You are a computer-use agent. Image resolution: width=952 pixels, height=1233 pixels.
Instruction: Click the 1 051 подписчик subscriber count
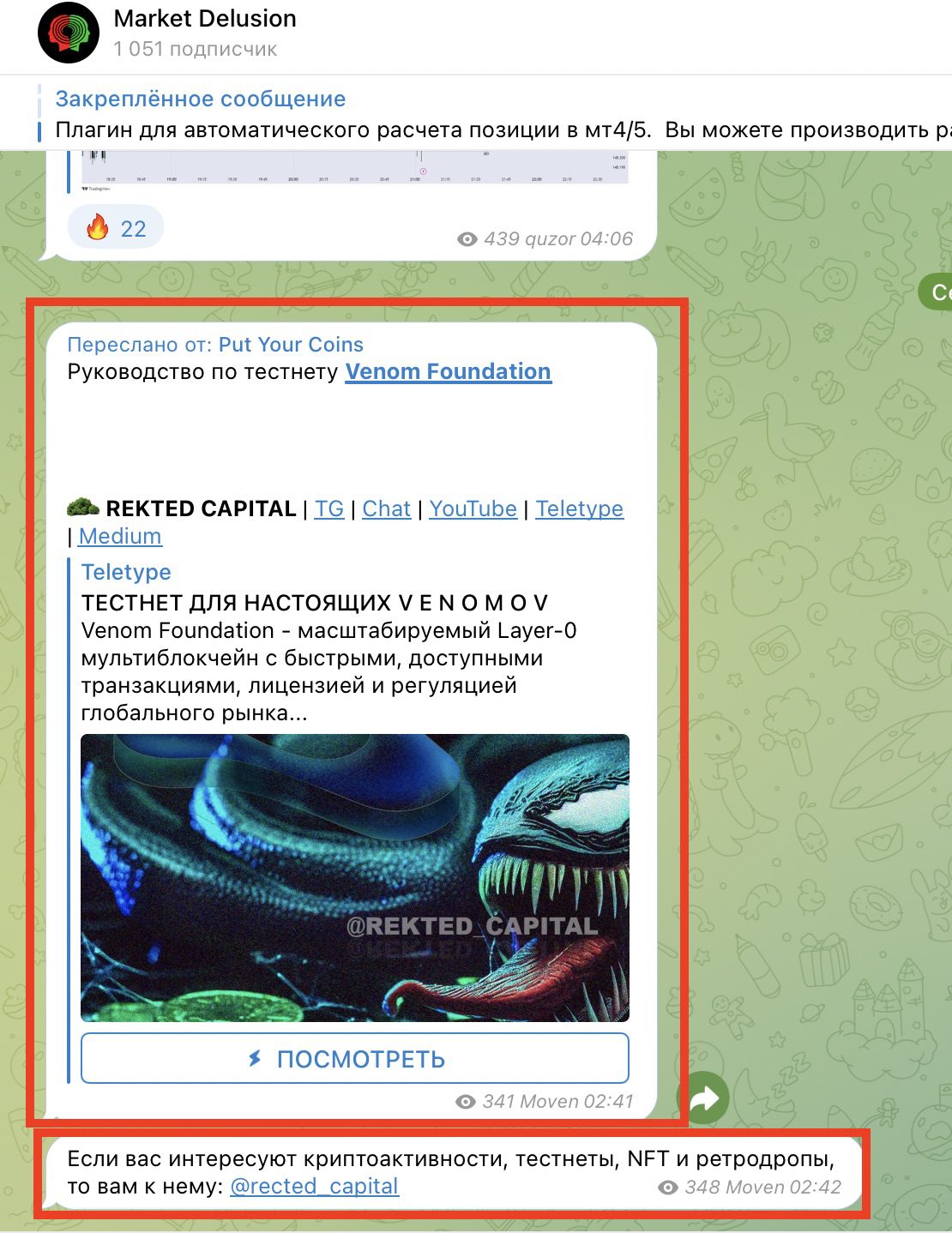196,49
